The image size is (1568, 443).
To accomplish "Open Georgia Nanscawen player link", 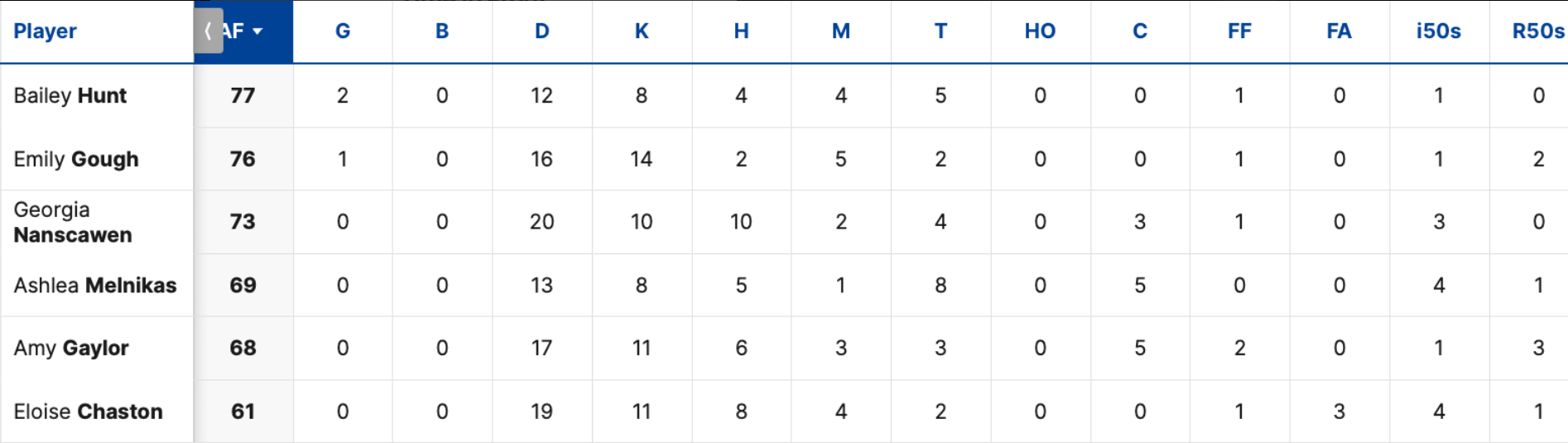I will tap(73, 222).
